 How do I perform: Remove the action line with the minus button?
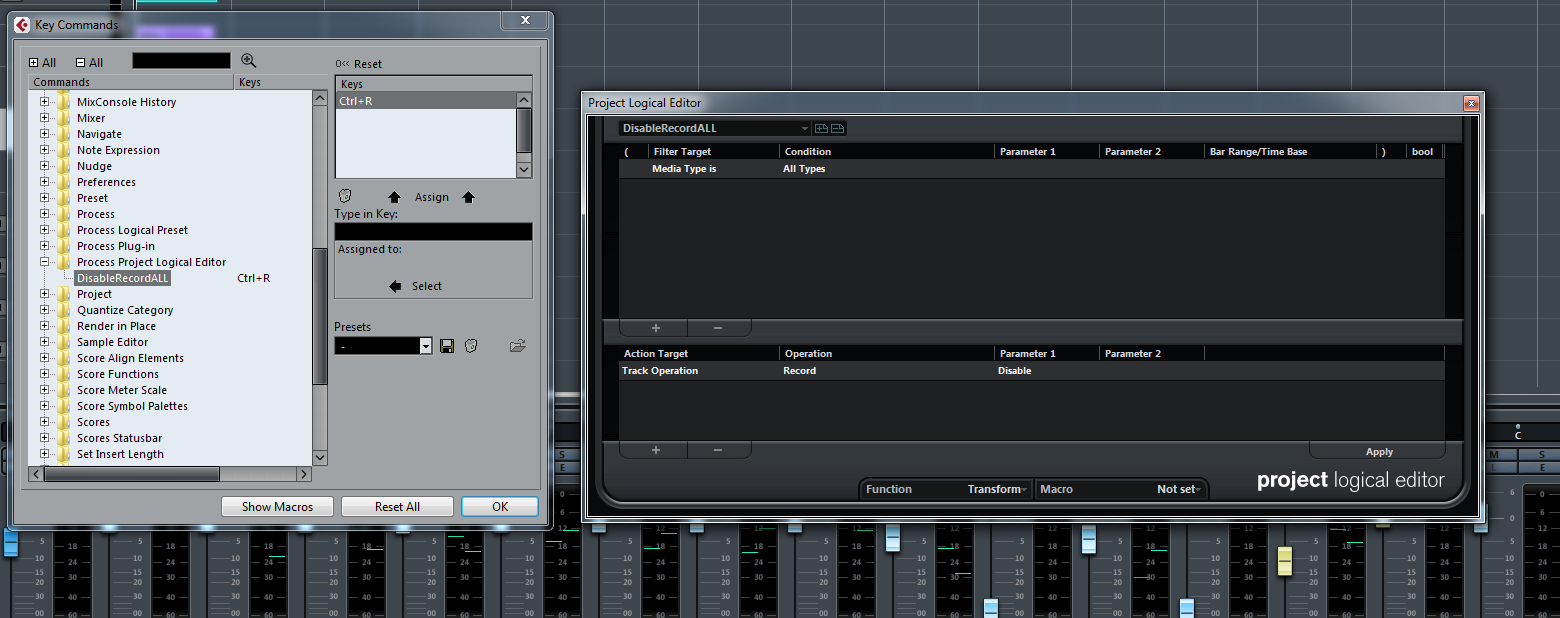(x=718, y=450)
